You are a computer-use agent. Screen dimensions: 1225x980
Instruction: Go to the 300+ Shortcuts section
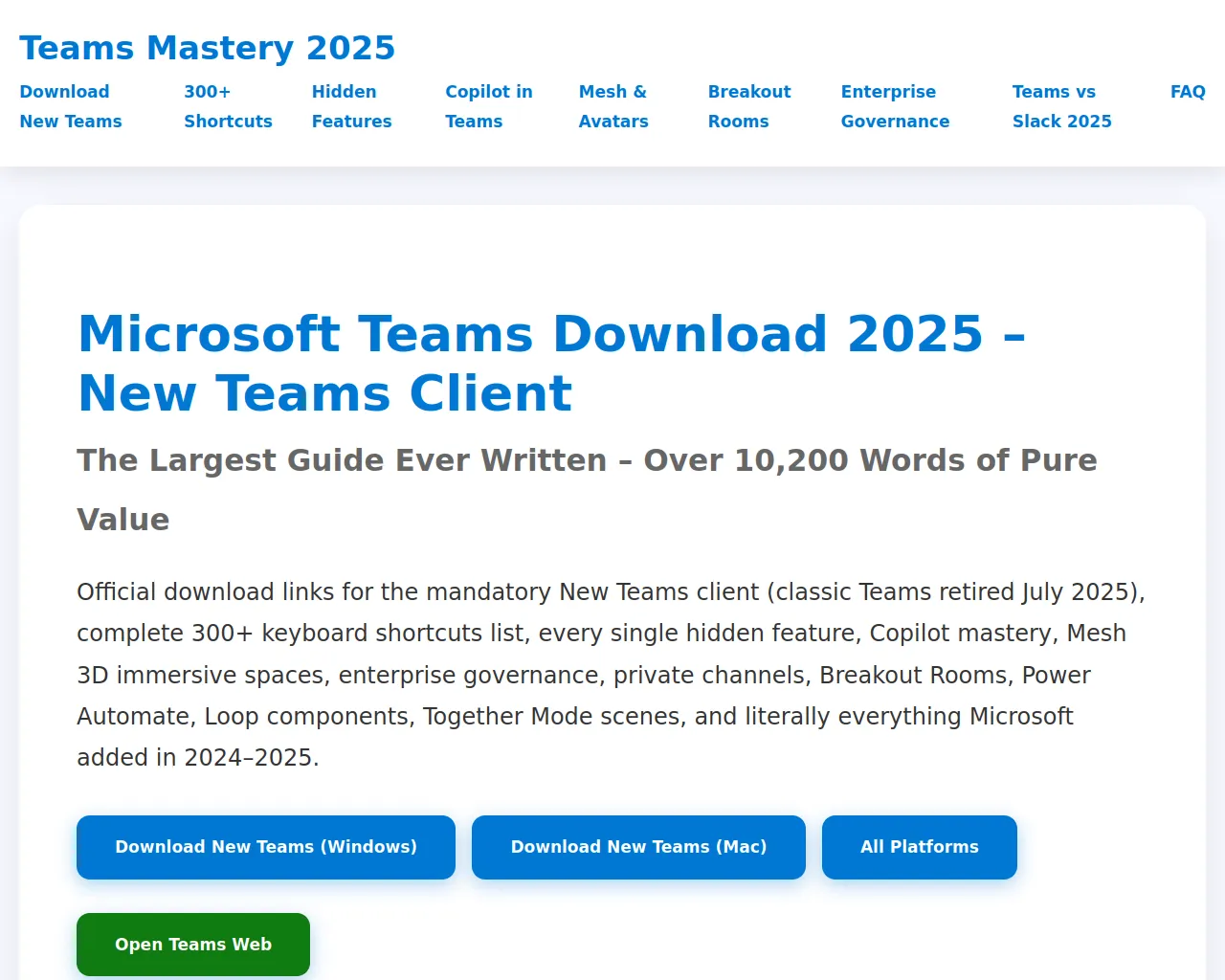(x=228, y=106)
